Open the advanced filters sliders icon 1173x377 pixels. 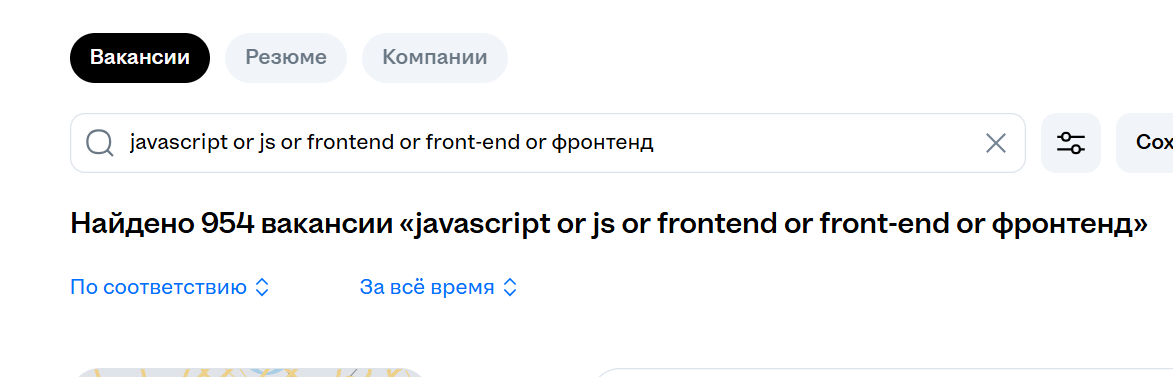(x=1071, y=143)
